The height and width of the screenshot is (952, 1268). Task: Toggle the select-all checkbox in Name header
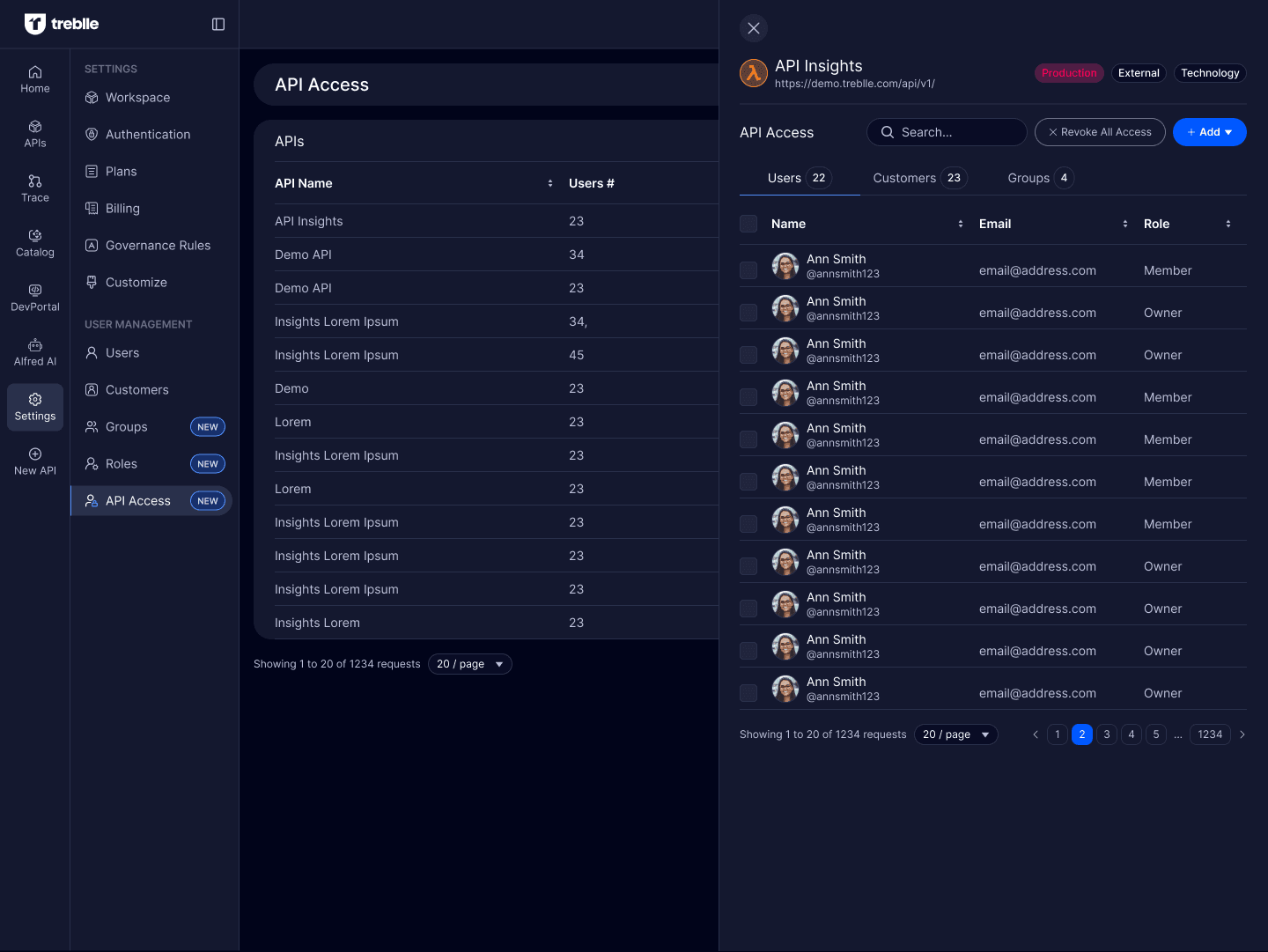coord(748,224)
